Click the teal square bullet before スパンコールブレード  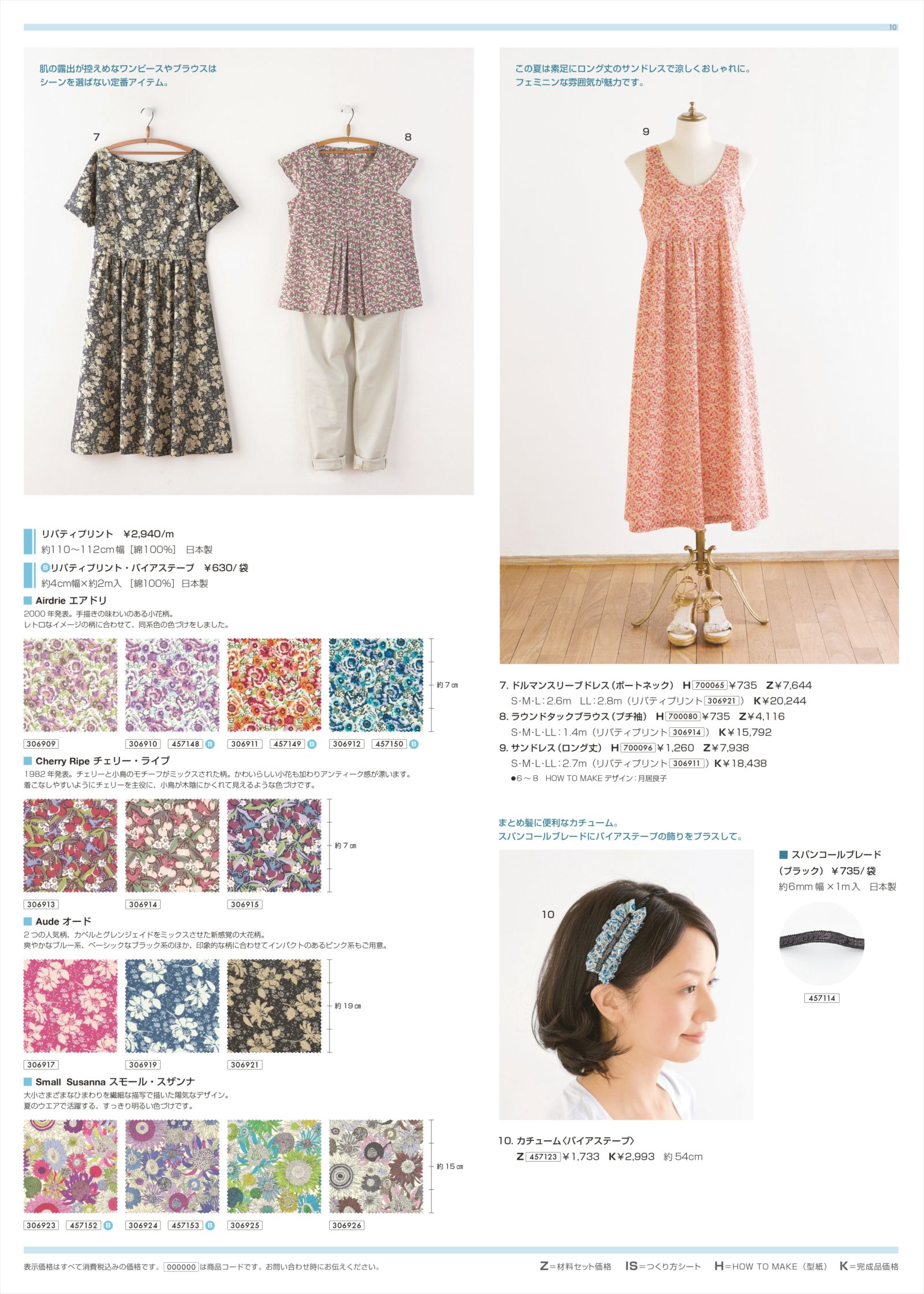tap(784, 854)
